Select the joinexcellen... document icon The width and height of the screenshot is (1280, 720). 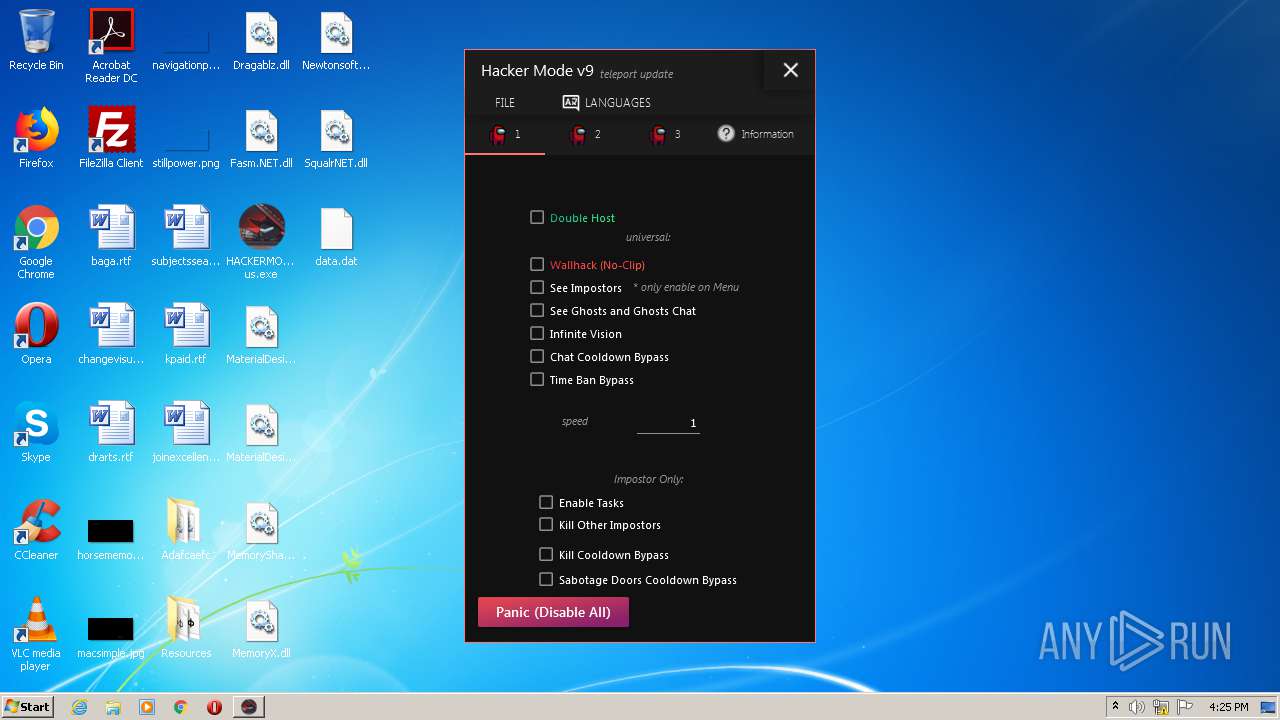(186, 432)
